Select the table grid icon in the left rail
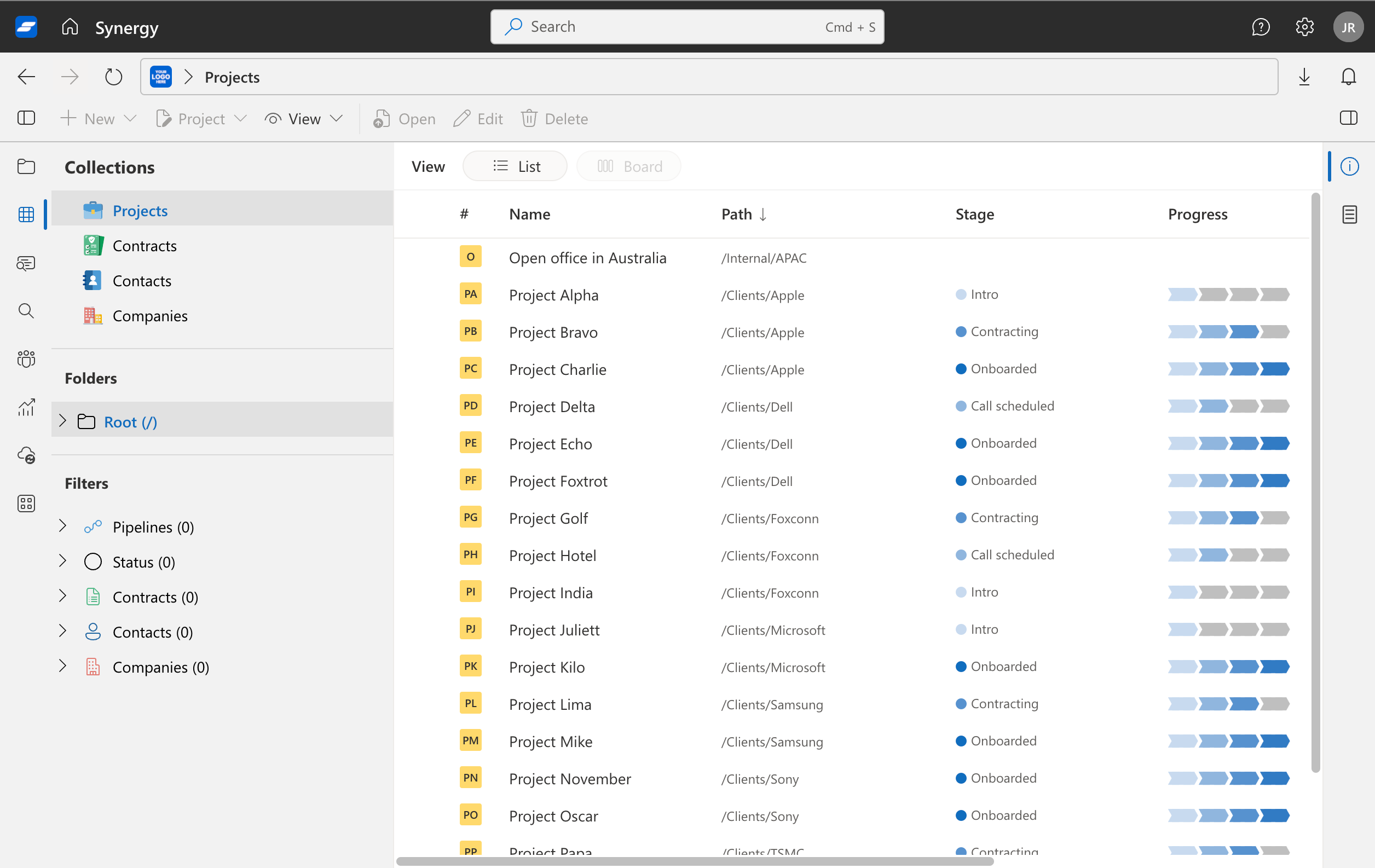 click(26, 215)
